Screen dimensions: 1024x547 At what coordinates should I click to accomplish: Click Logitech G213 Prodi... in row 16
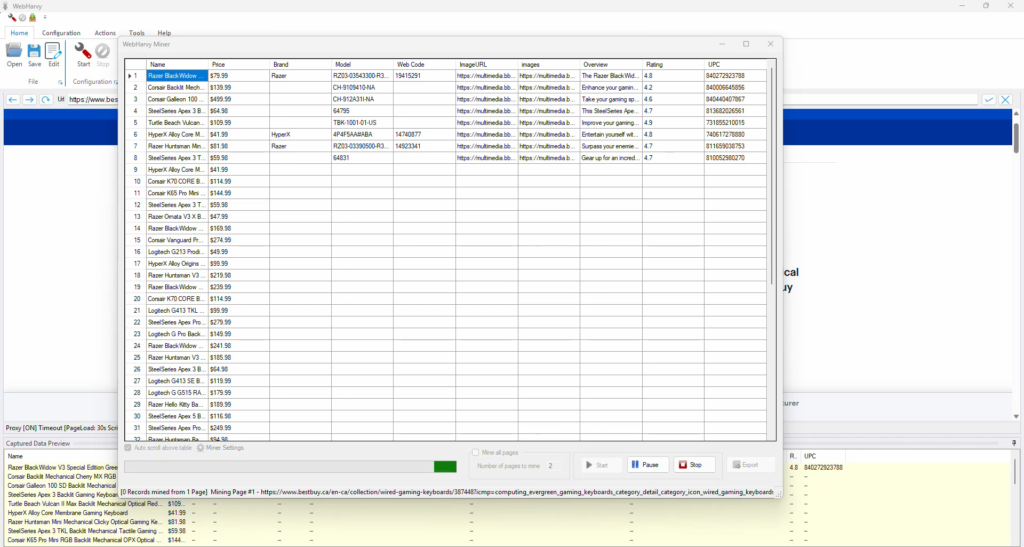(178, 252)
